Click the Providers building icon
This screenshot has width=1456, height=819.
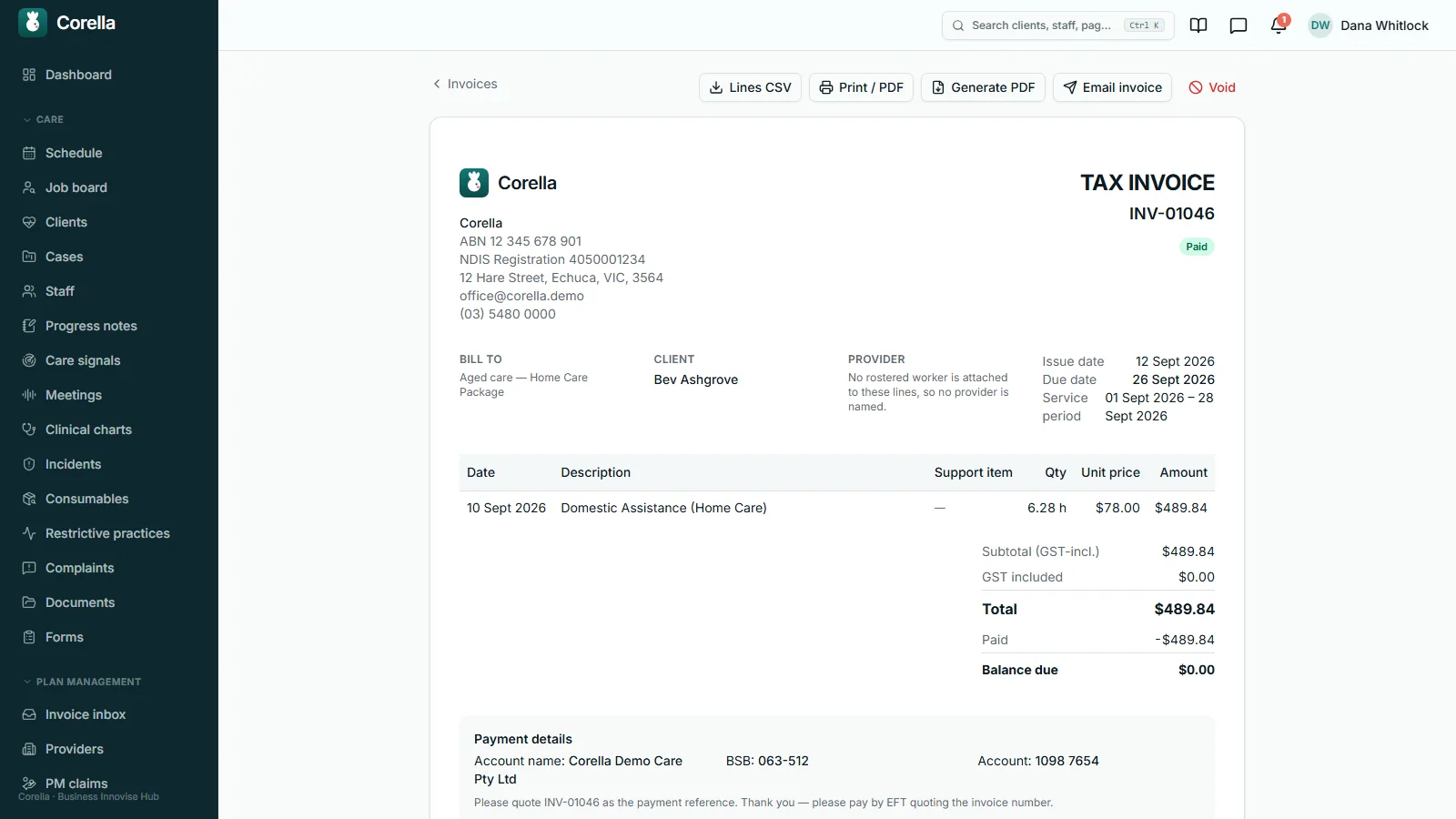(29, 749)
